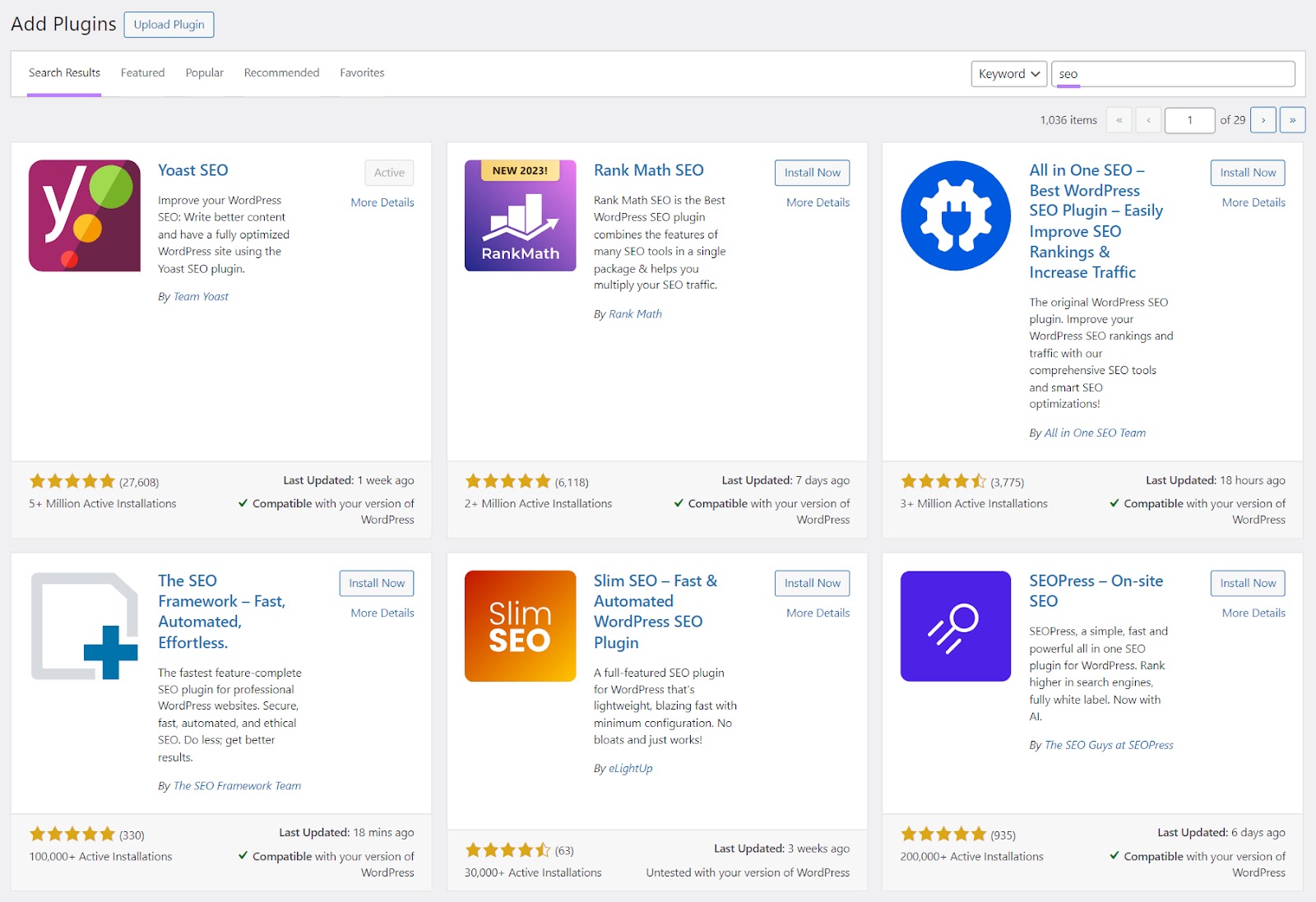Click the Yoast SEO plugin icon

(x=85, y=217)
